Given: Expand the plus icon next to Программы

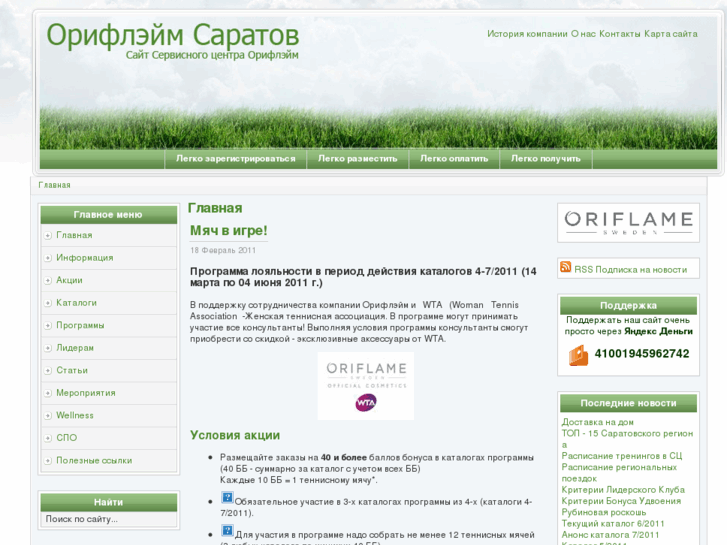Looking at the screenshot, I should [48, 326].
